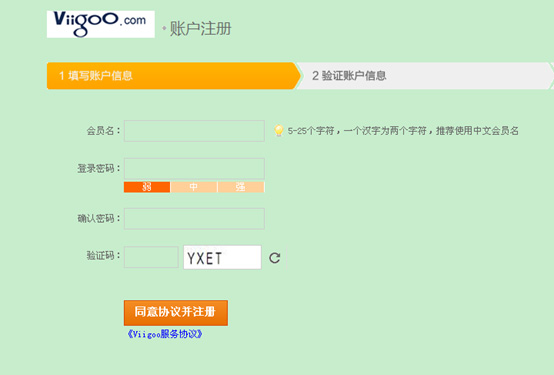Click the 登录密码 field label
Image resolution: width=554 pixels, height=375 pixels.
[x=99, y=169]
